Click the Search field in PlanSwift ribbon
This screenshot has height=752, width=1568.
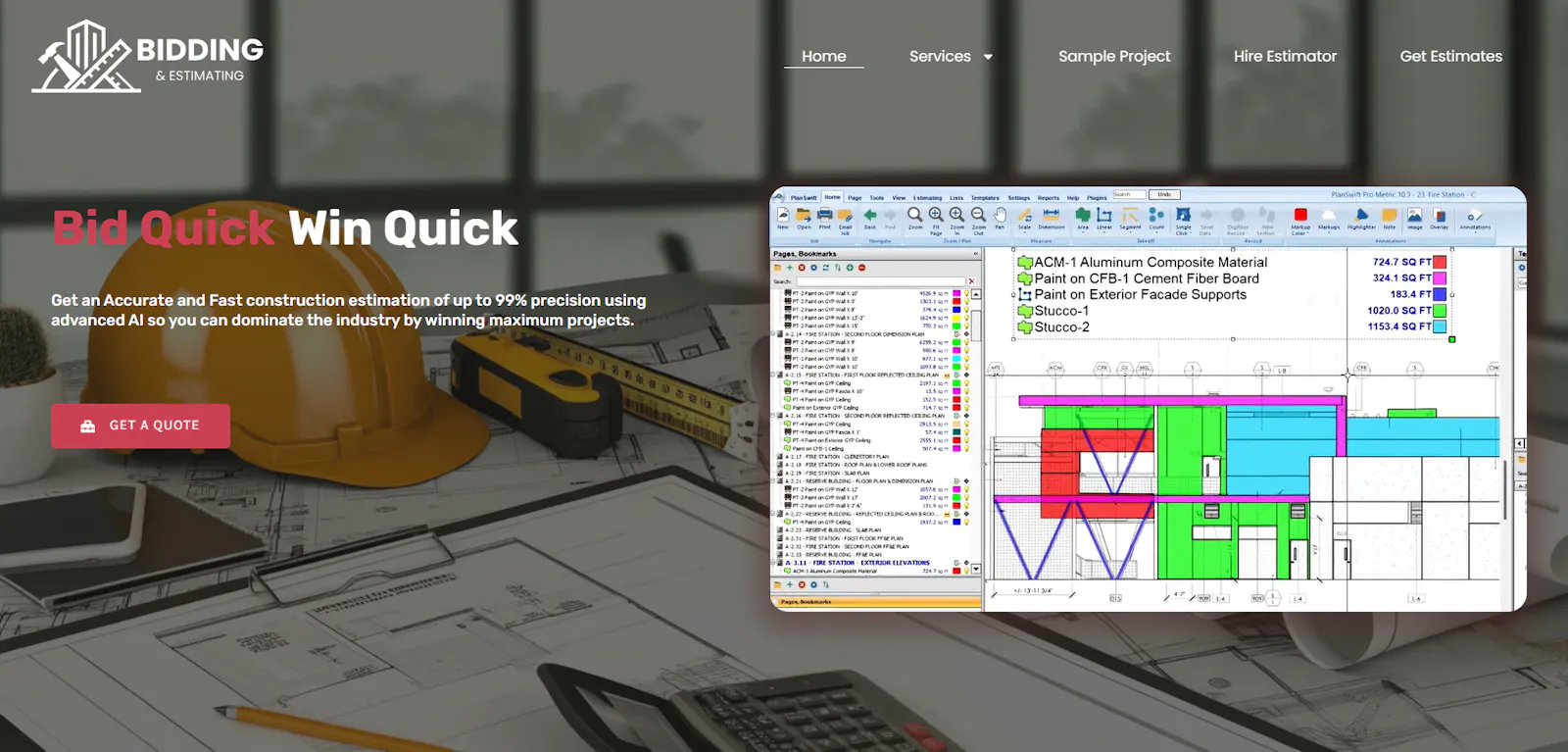1129,194
